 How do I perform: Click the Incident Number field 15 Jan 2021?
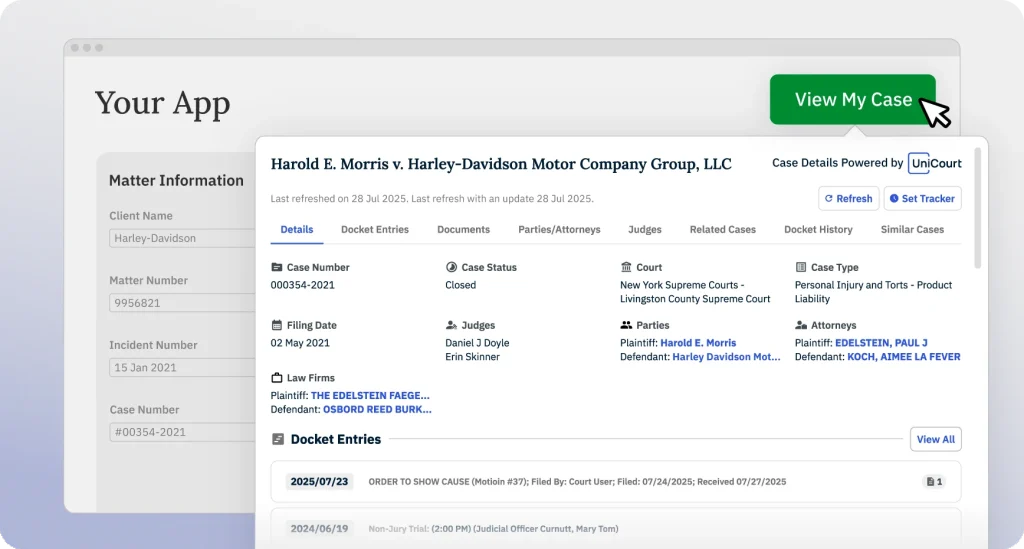(182, 368)
